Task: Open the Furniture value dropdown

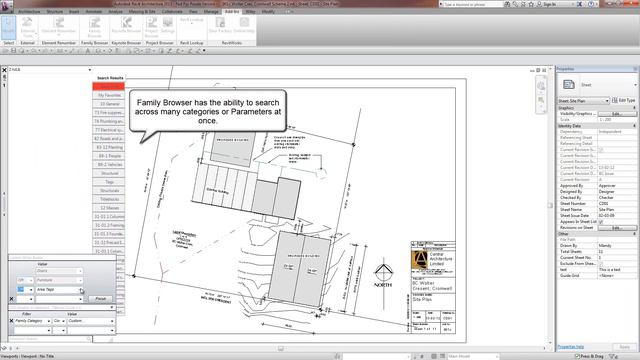Action: click(x=80, y=280)
